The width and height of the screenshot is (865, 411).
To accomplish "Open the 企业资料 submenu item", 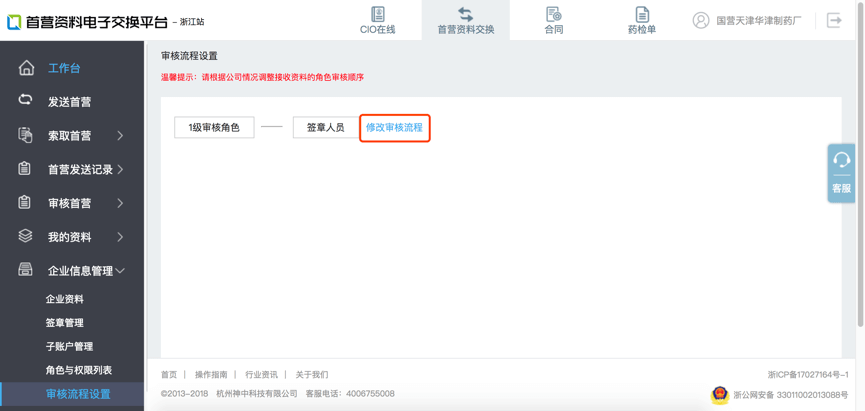I will (x=65, y=299).
